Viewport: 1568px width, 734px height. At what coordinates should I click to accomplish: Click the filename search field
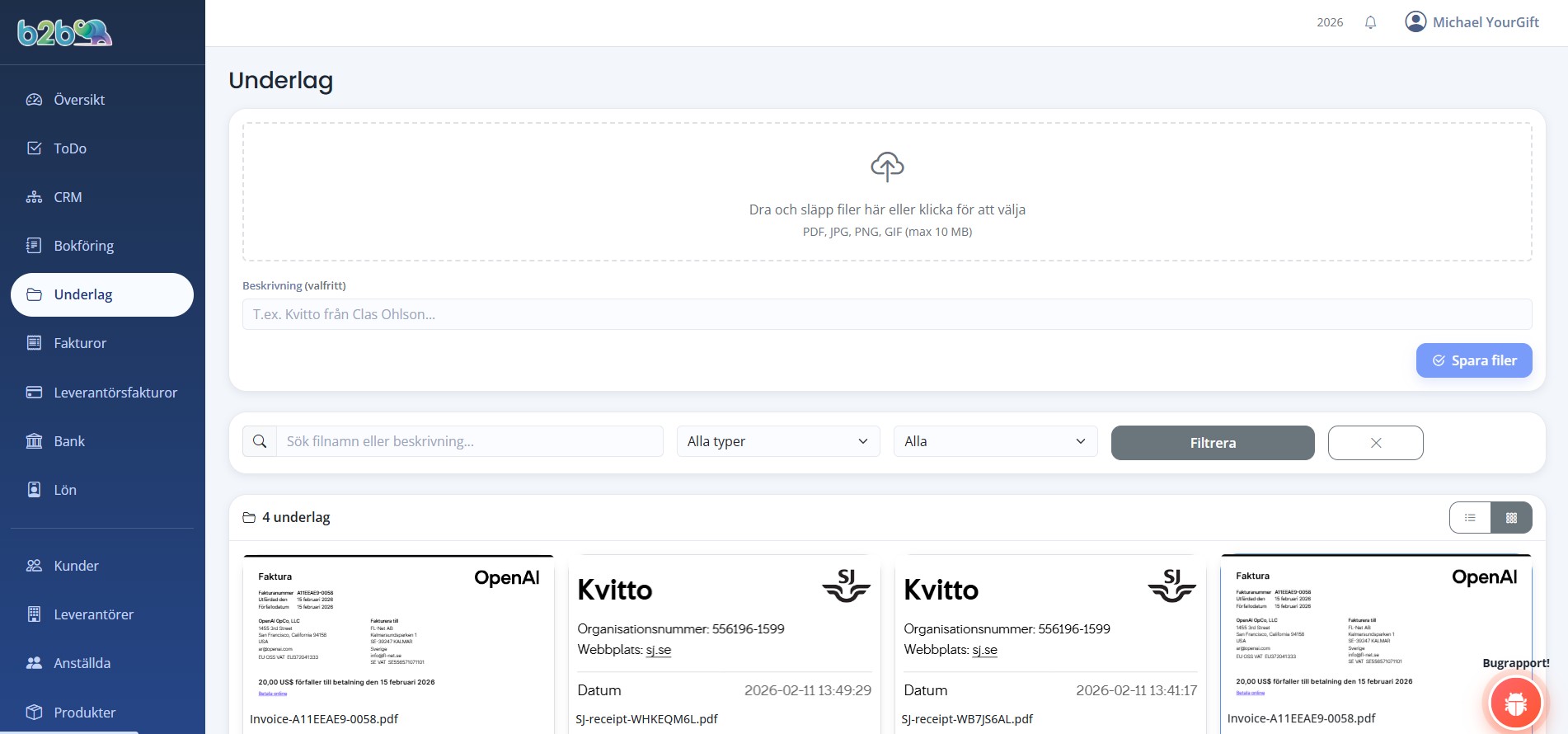(x=469, y=441)
